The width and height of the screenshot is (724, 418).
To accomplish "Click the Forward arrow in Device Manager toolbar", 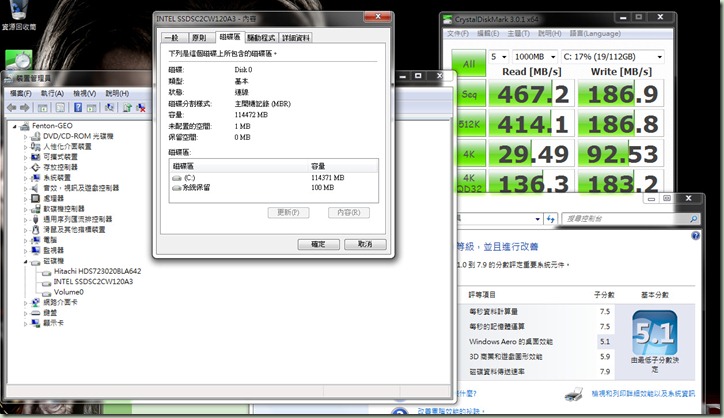I will 24,108.
